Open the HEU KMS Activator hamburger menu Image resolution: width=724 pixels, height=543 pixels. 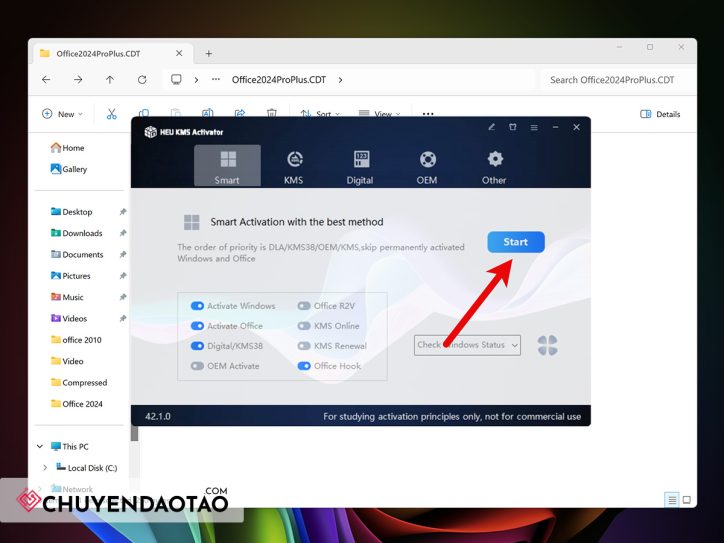tap(534, 127)
